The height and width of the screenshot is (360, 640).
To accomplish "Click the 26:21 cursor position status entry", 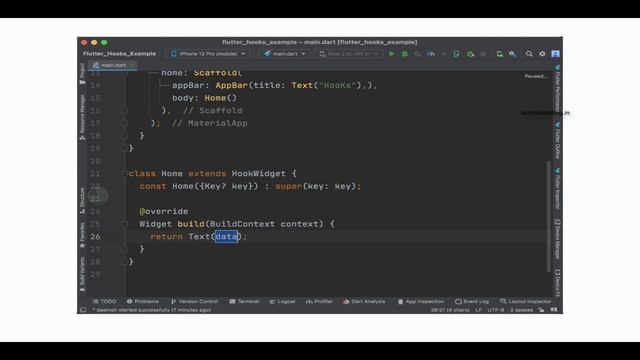I will coord(450,310).
